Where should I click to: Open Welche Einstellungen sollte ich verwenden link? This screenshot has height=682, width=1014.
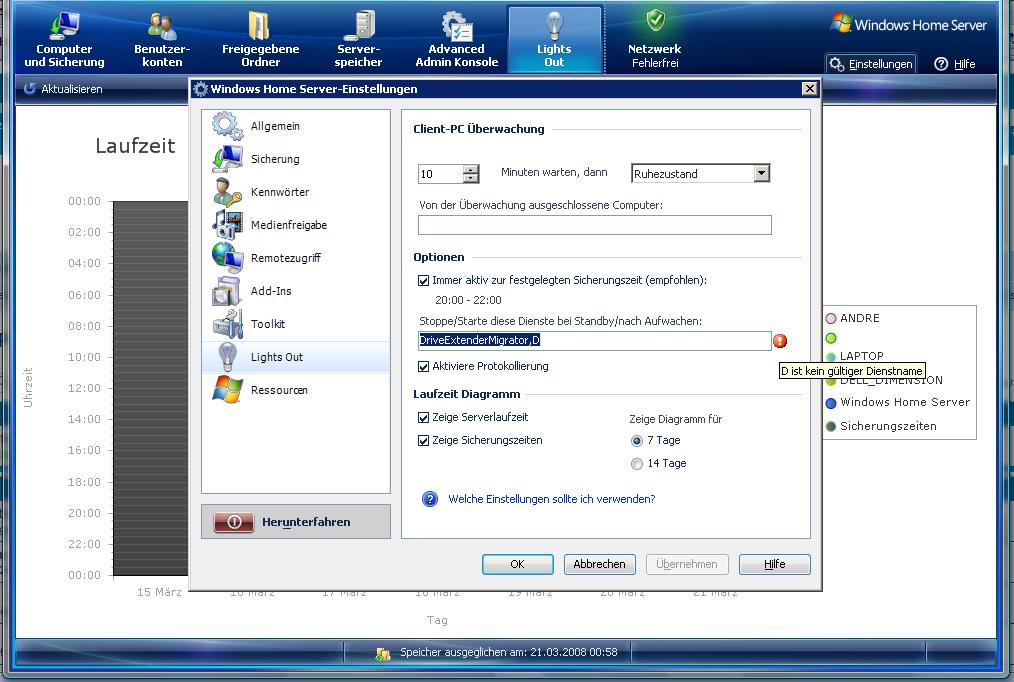point(552,499)
